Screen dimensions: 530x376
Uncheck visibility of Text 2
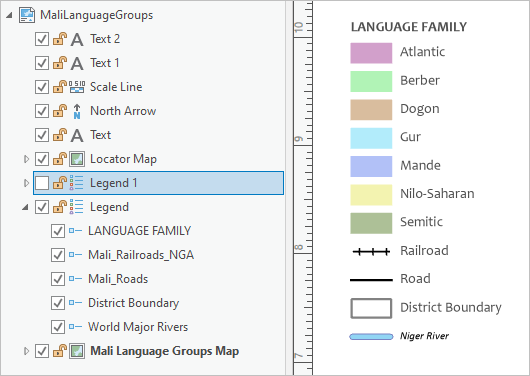click(x=42, y=39)
